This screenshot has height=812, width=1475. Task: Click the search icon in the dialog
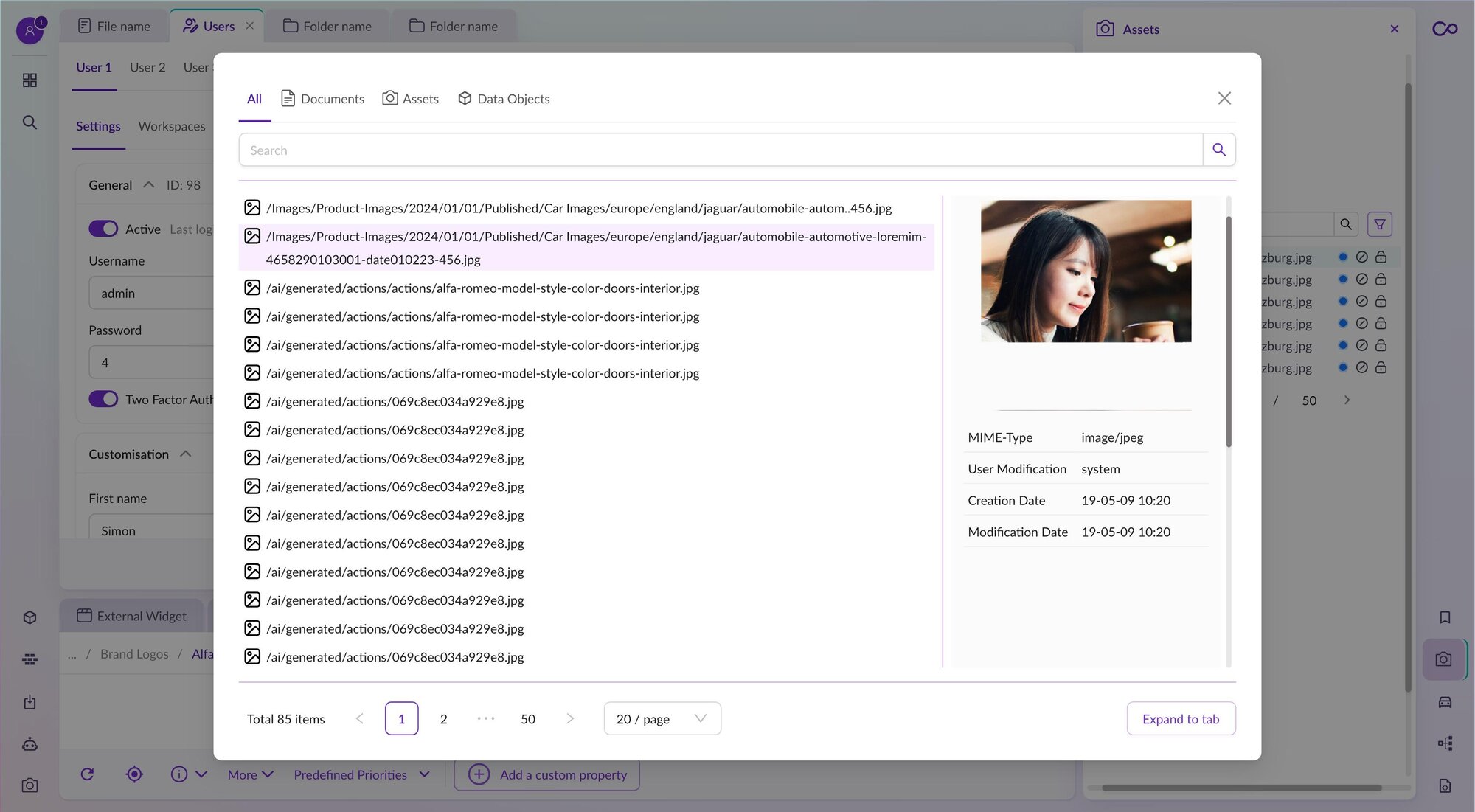point(1219,149)
